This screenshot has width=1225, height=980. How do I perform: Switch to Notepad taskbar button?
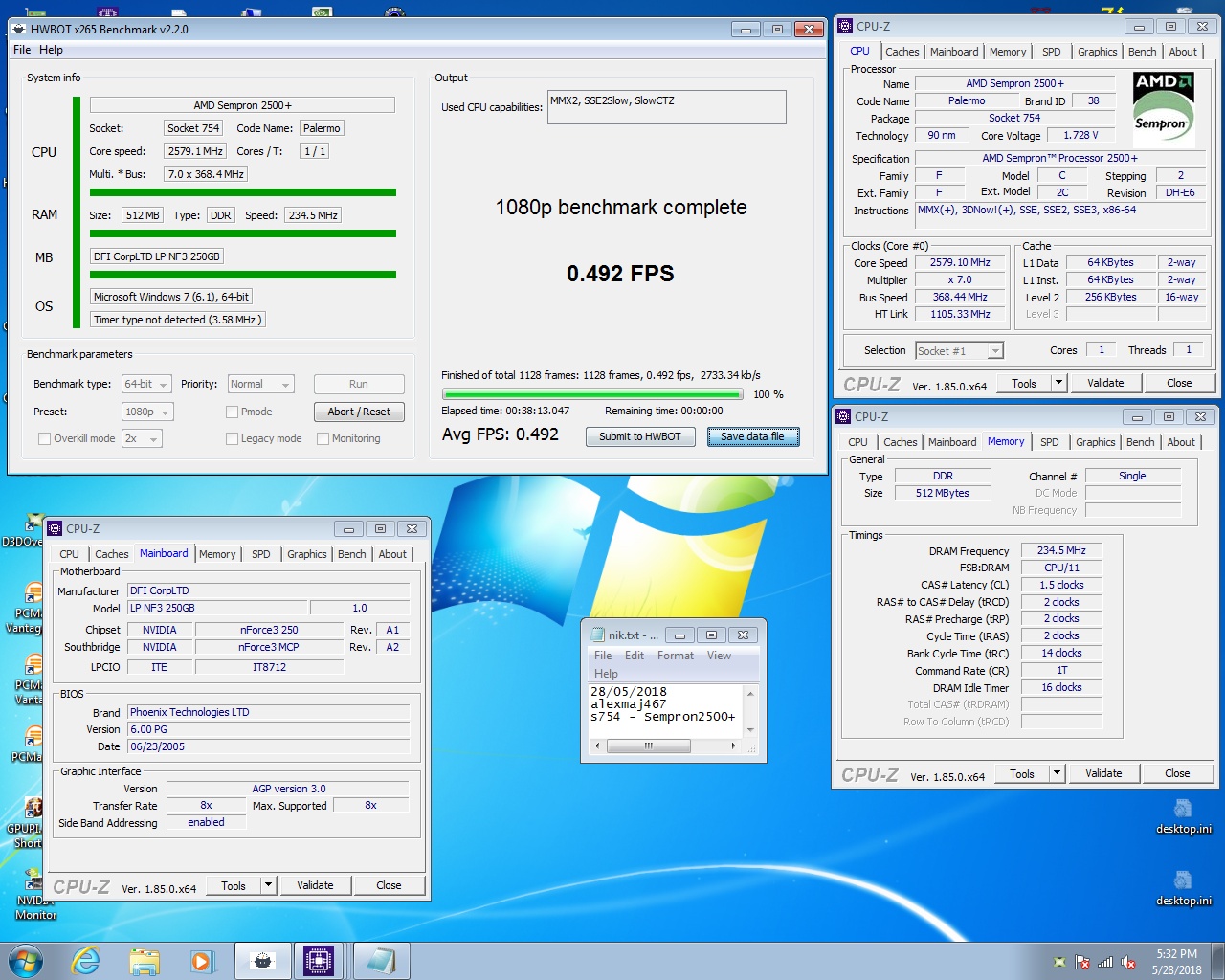click(x=381, y=961)
